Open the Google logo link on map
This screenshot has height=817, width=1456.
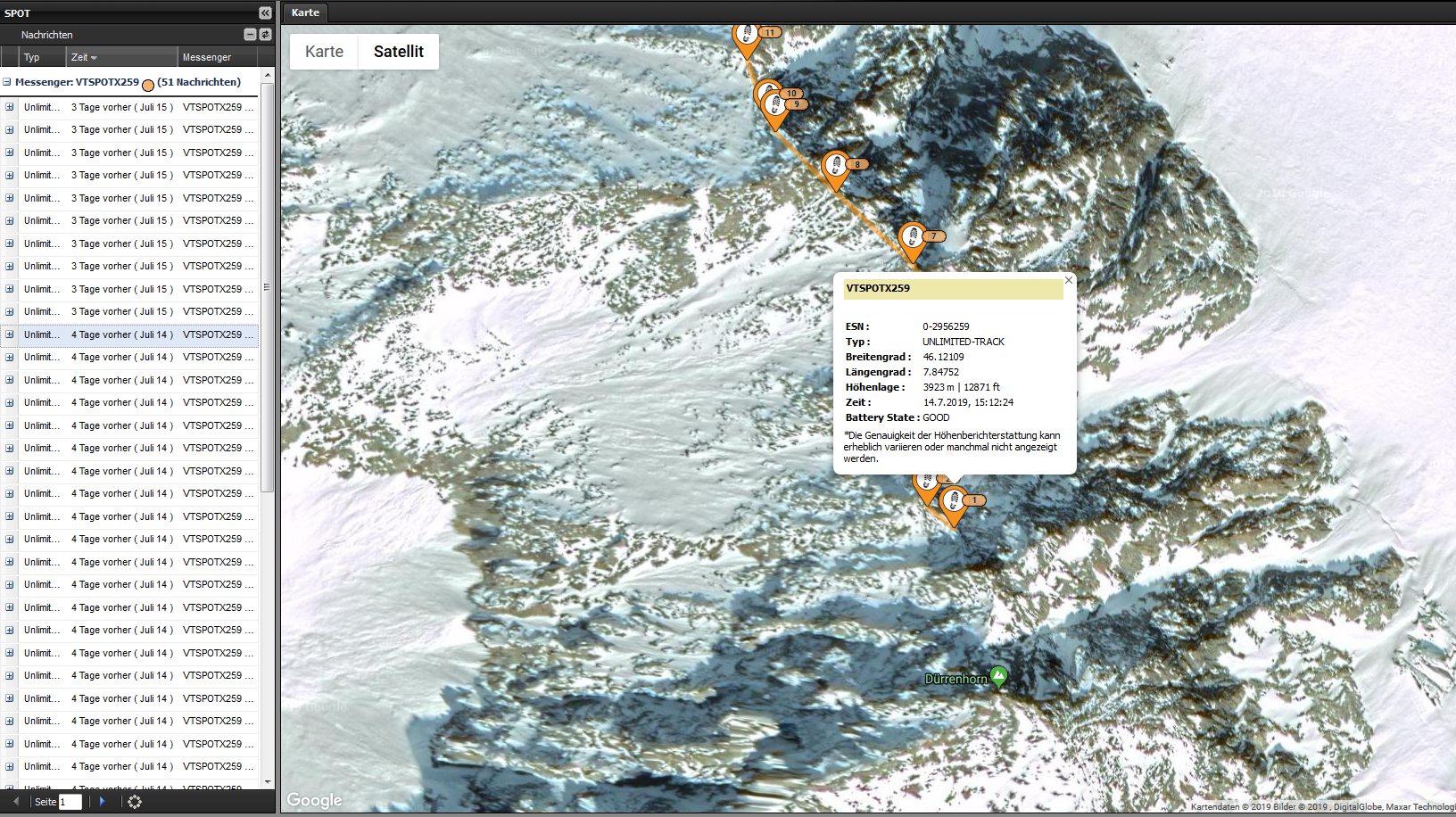click(314, 800)
